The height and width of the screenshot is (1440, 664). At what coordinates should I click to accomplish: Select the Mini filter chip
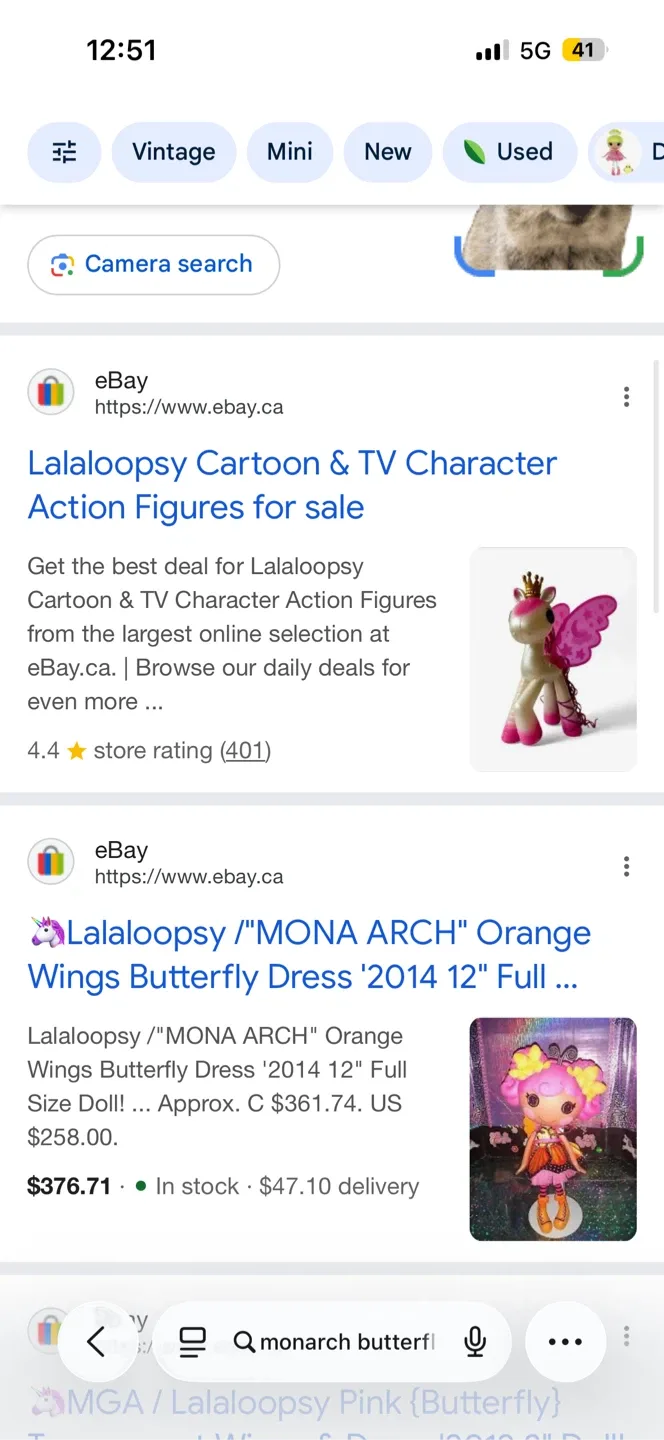[290, 152]
